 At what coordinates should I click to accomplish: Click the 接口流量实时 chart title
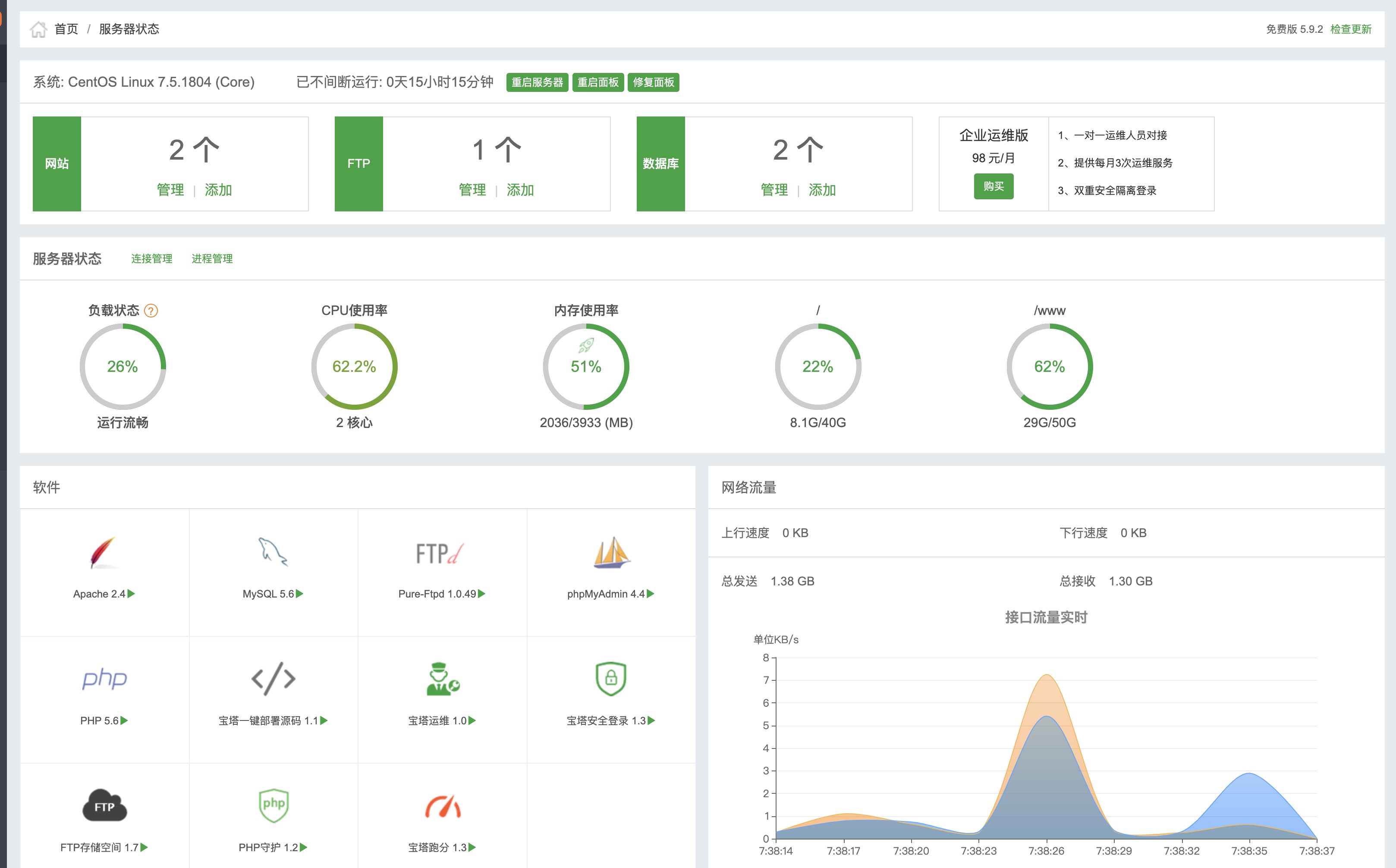(1046, 618)
